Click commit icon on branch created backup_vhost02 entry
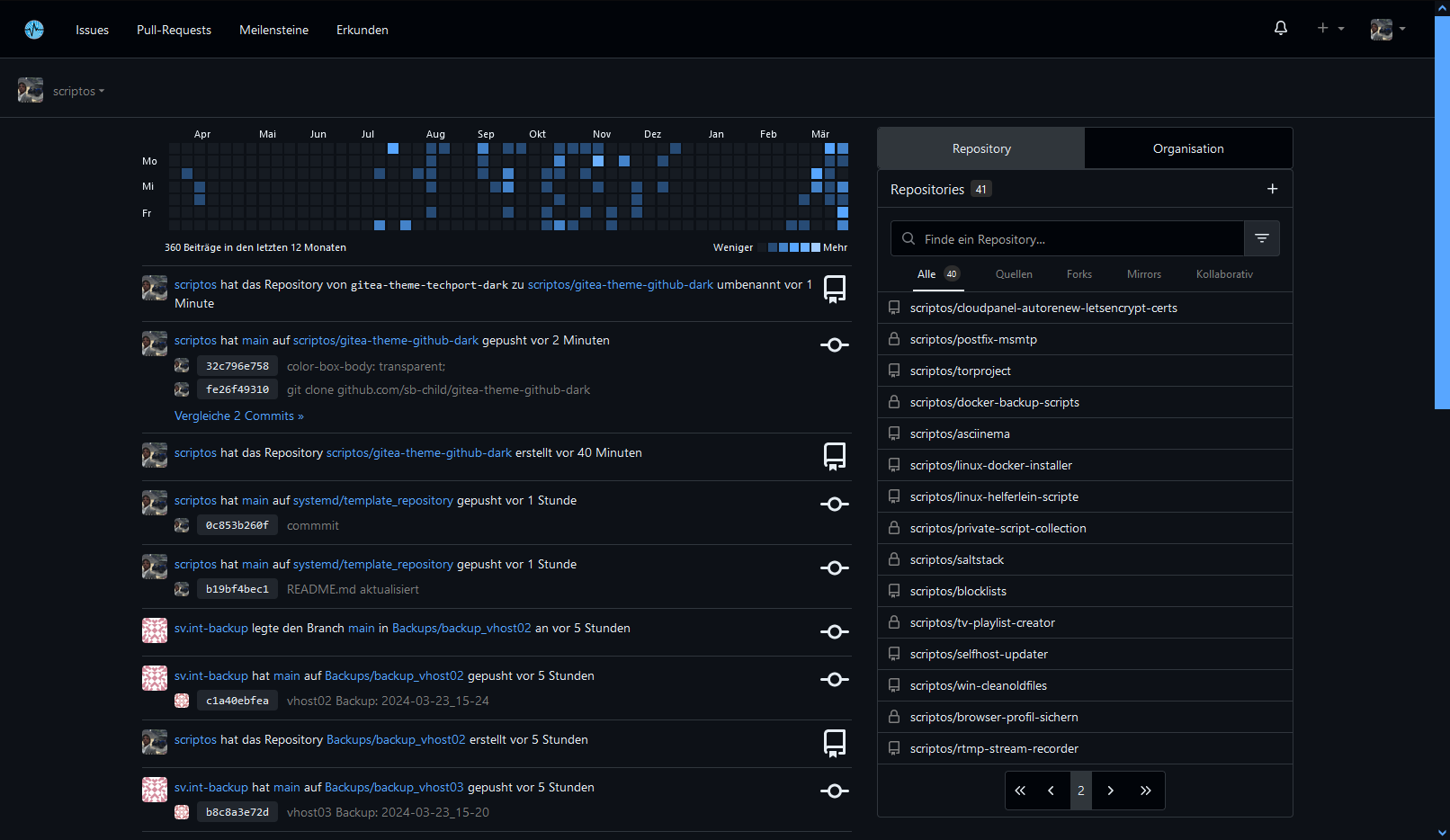Image resolution: width=1450 pixels, height=840 pixels. [x=834, y=632]
